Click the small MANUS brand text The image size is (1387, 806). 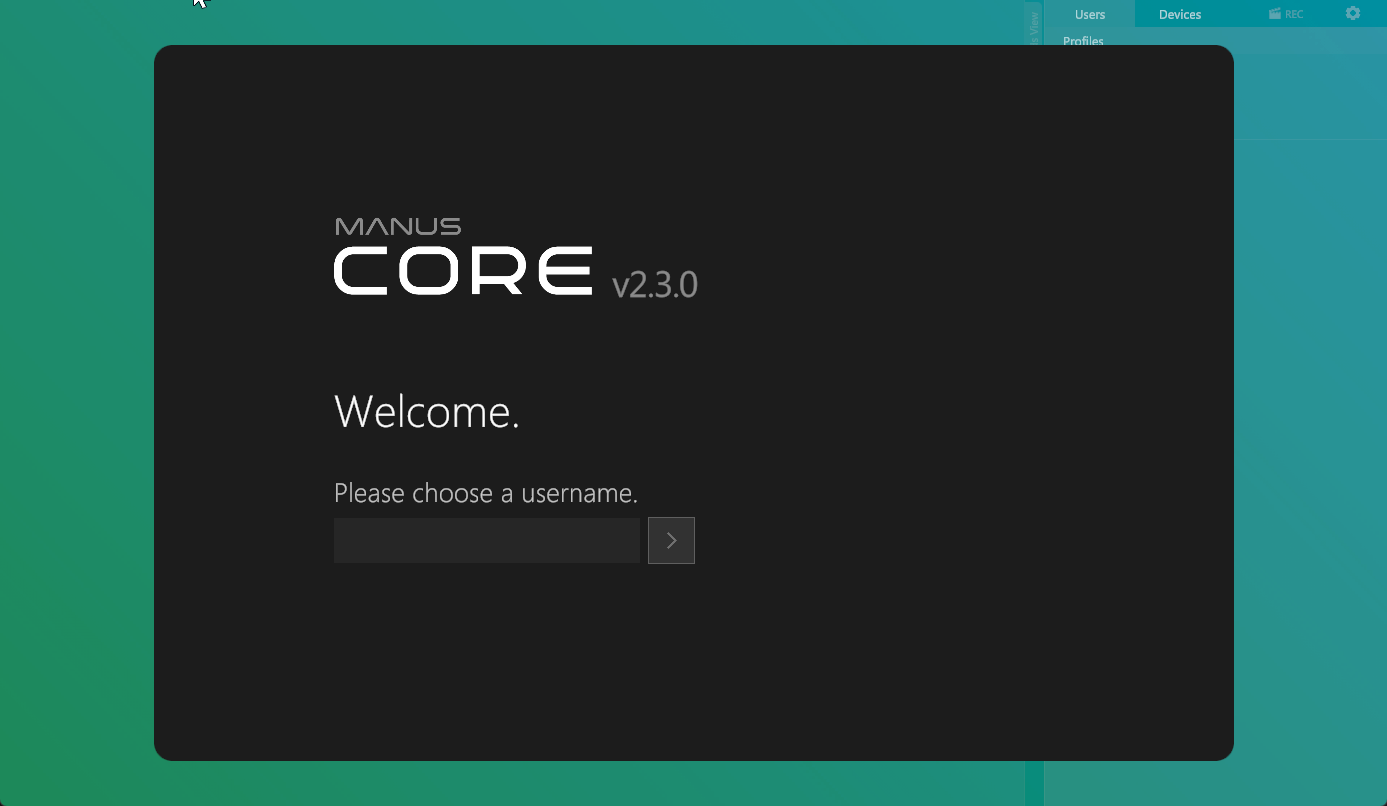(397, 227)
